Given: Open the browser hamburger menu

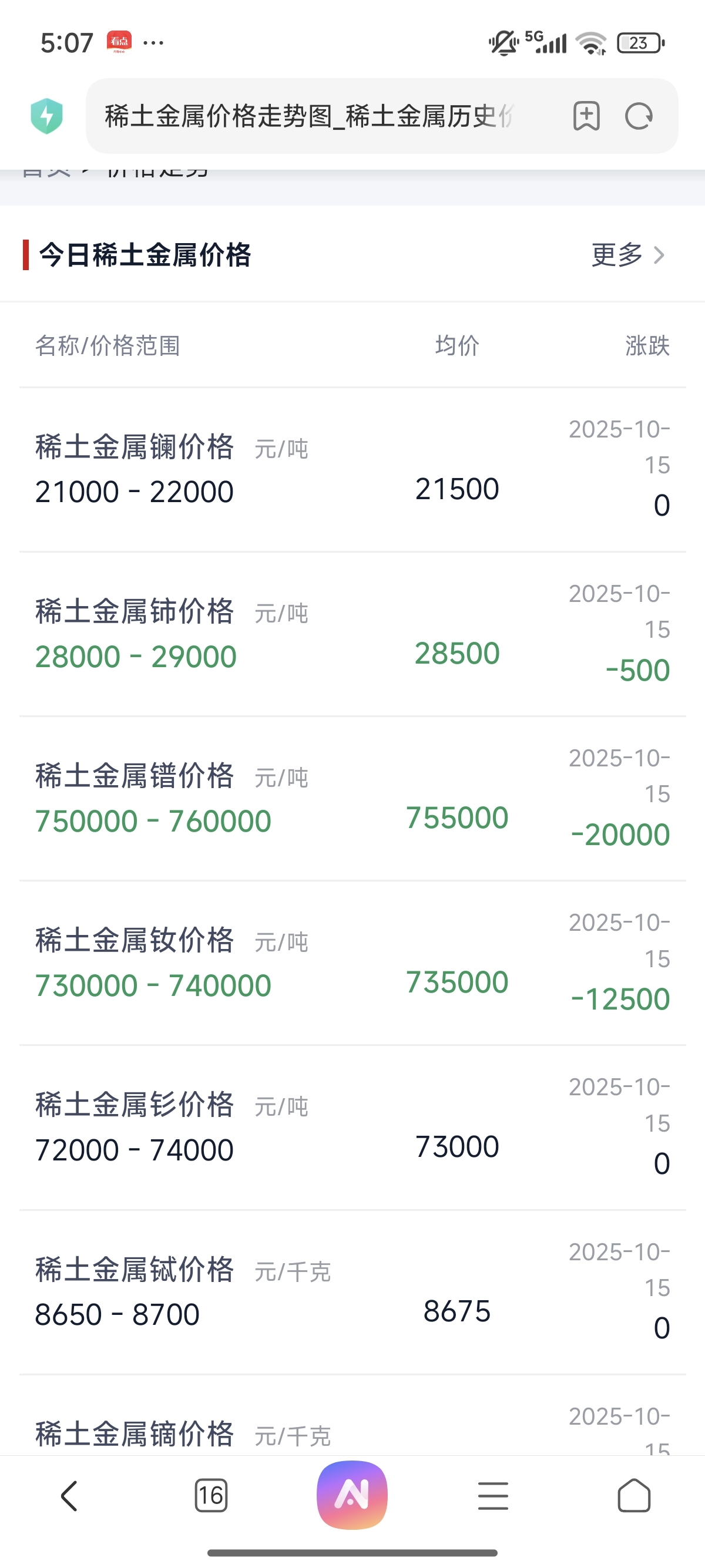Looking at the screenshot, I should tap(493, 1496).
